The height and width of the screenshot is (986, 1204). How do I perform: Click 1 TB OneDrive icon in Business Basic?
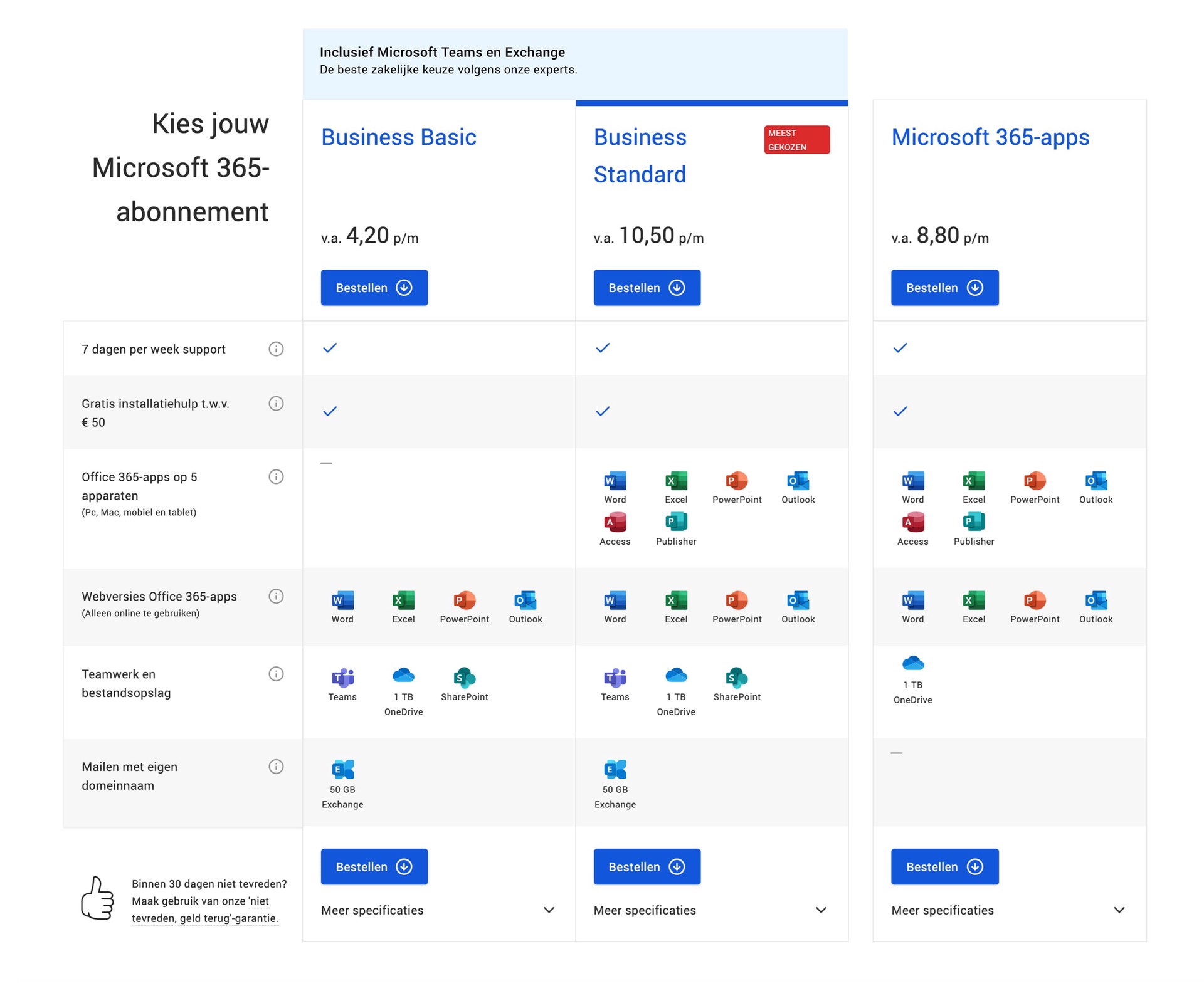pyautogui.click(x=403, y=676)
